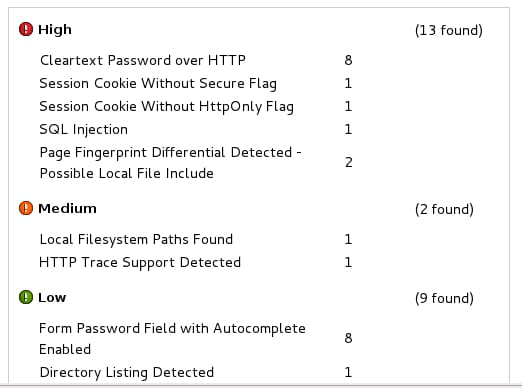This screenshot has width=522, height=388.
Task: Click the orange Medium severity icon
Action: (26, 208)
